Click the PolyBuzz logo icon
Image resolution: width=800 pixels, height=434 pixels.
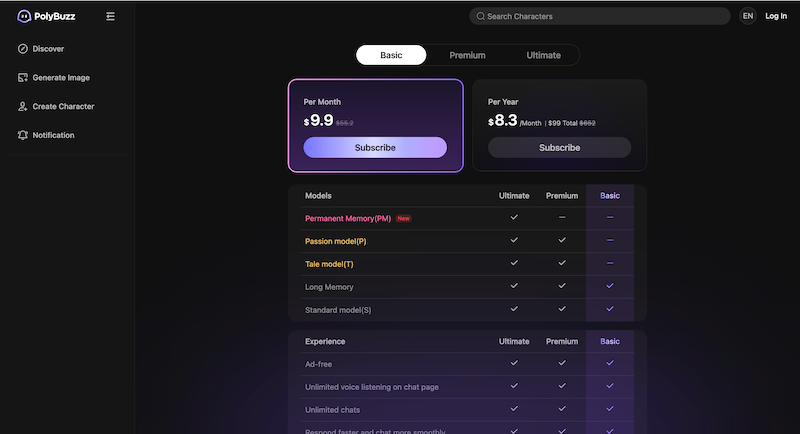coord(24,16)
